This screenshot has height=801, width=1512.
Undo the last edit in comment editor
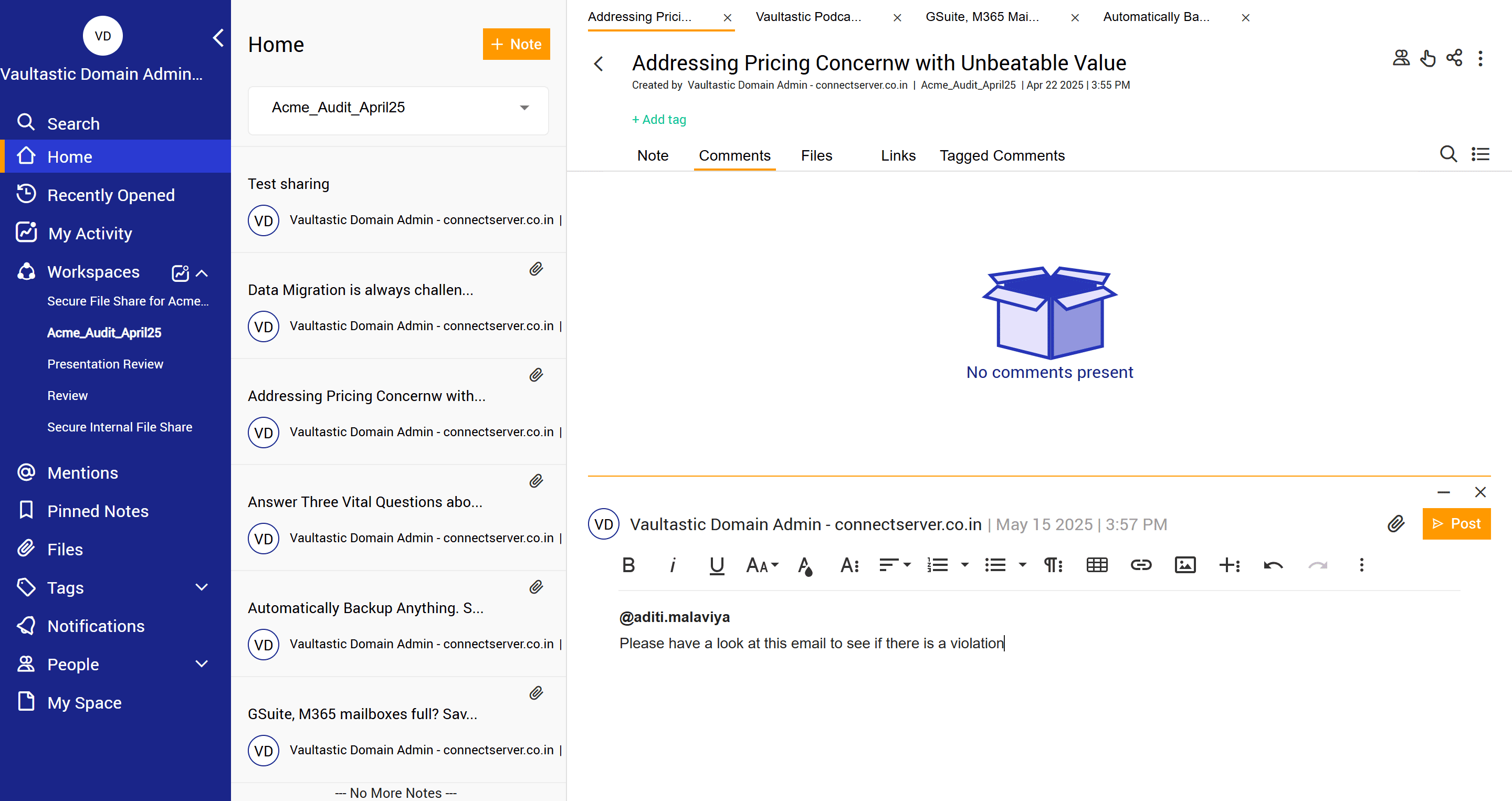(1273, 565)
